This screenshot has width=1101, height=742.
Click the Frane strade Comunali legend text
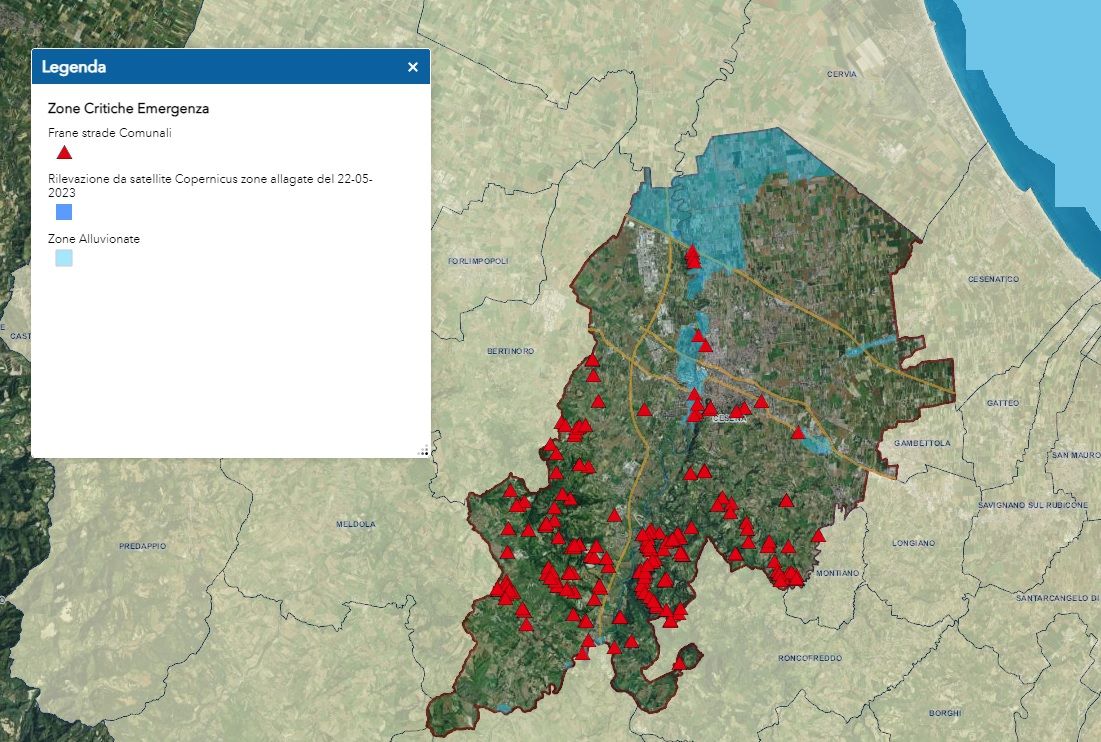point(102,132)
